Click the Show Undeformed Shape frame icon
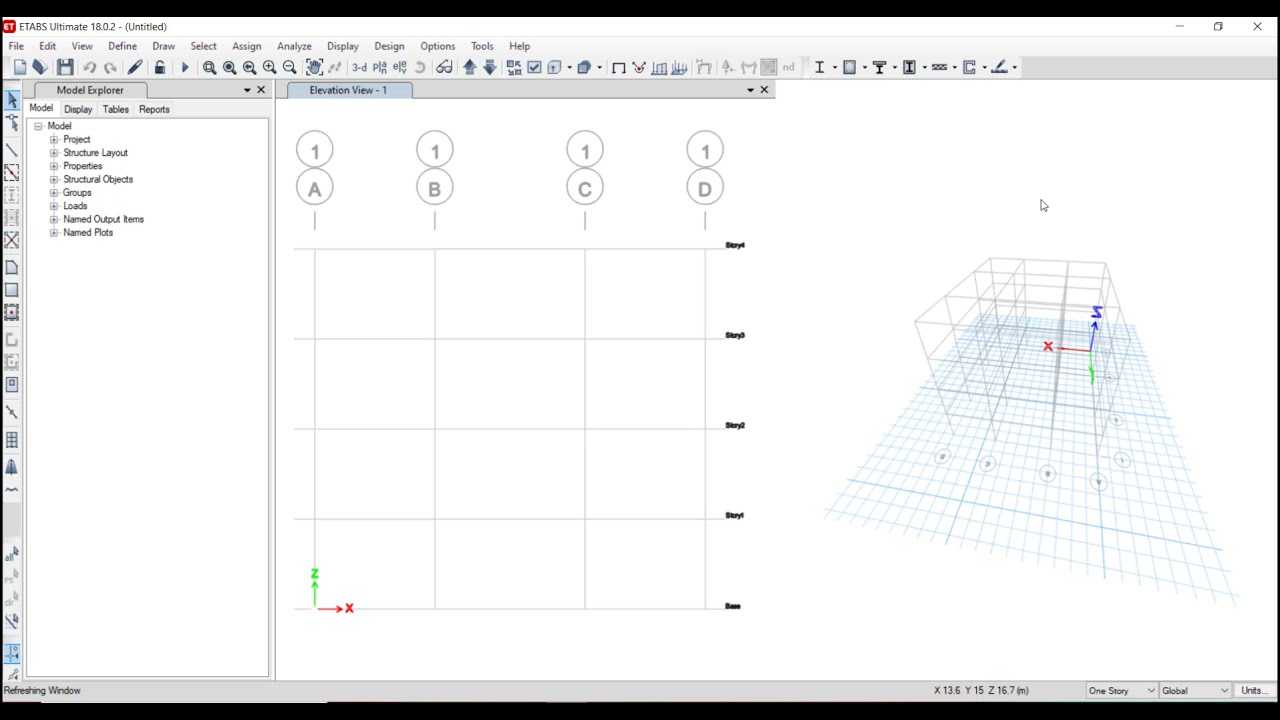Image resolution: width=1280 pixels, height=720 pixels. [619, 67]
